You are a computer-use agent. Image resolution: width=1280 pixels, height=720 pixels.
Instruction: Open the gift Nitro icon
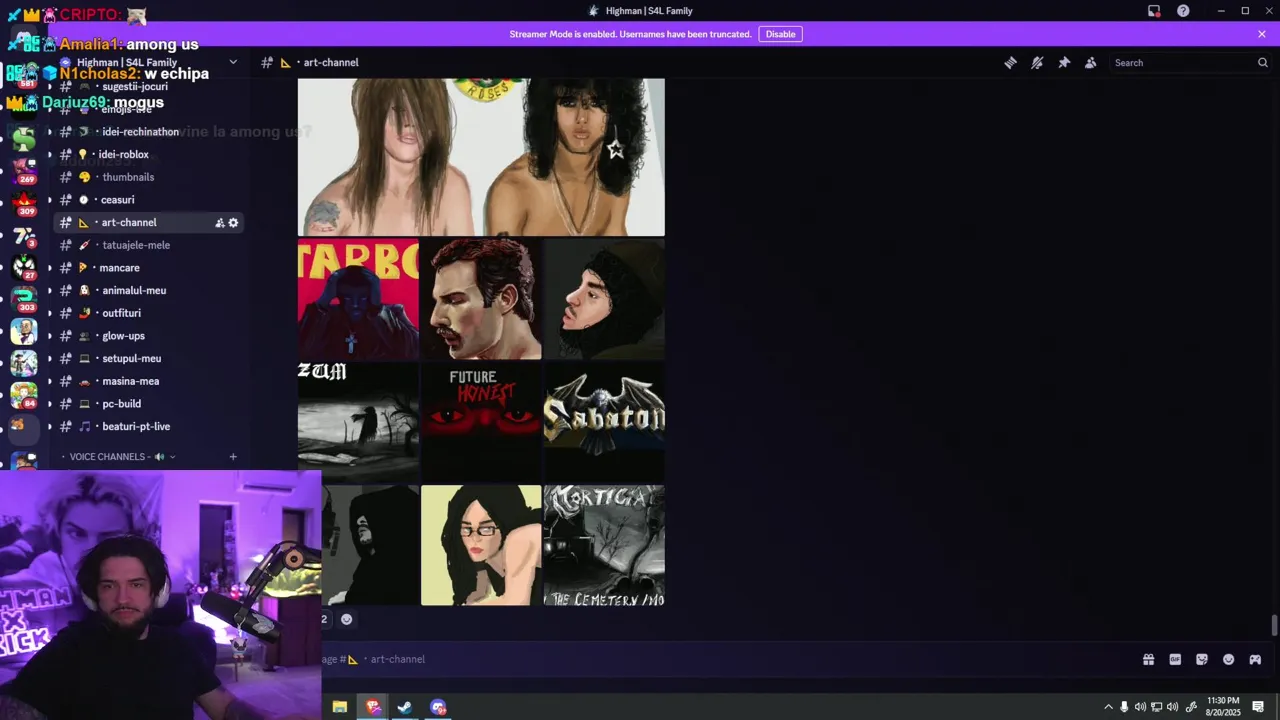click(1148, 659)
